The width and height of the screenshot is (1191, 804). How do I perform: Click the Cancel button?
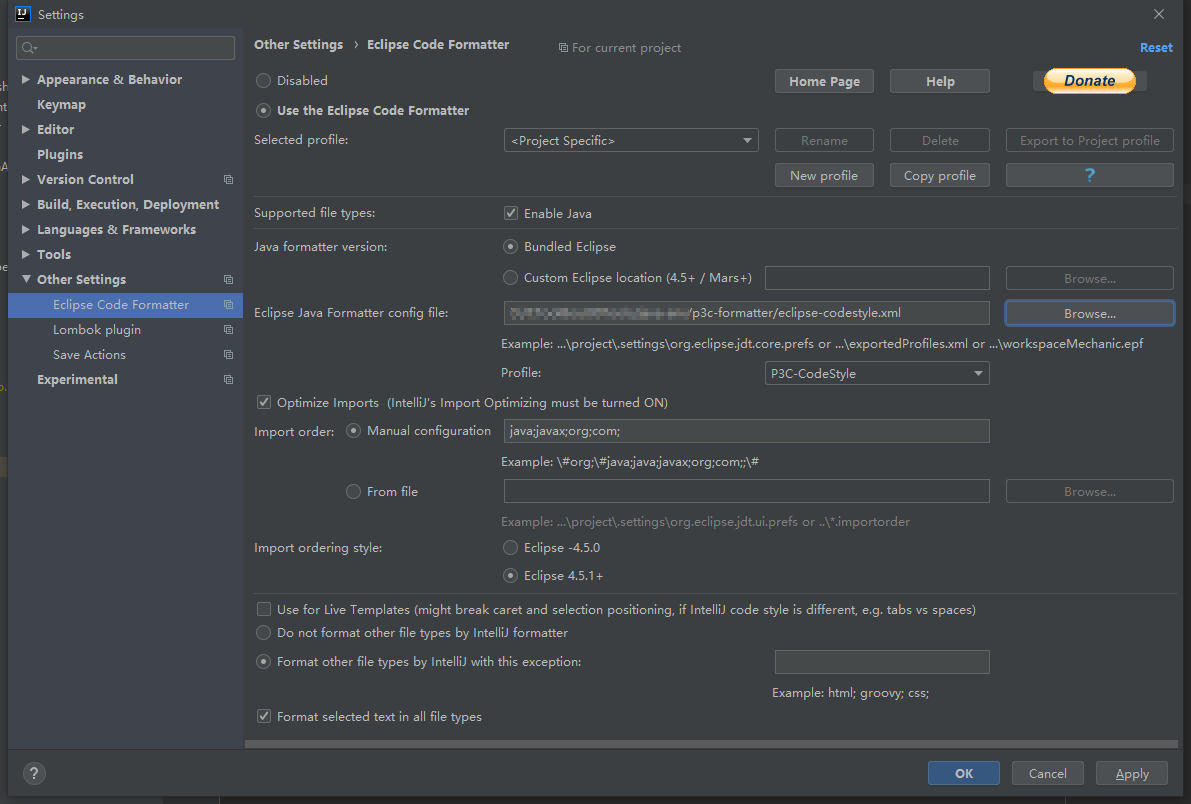click(x=1047, y=774)
